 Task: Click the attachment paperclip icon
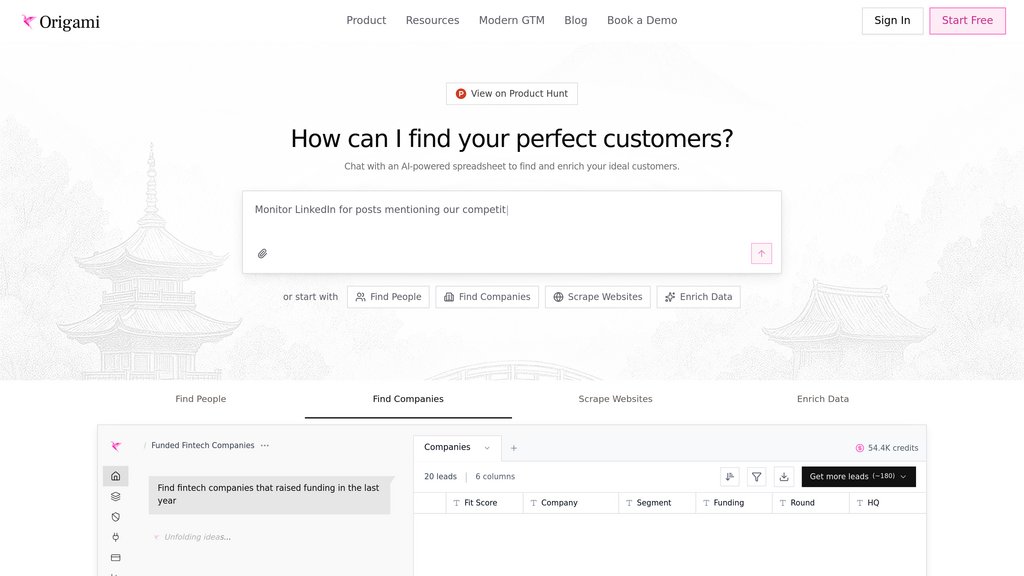[262, 254]
